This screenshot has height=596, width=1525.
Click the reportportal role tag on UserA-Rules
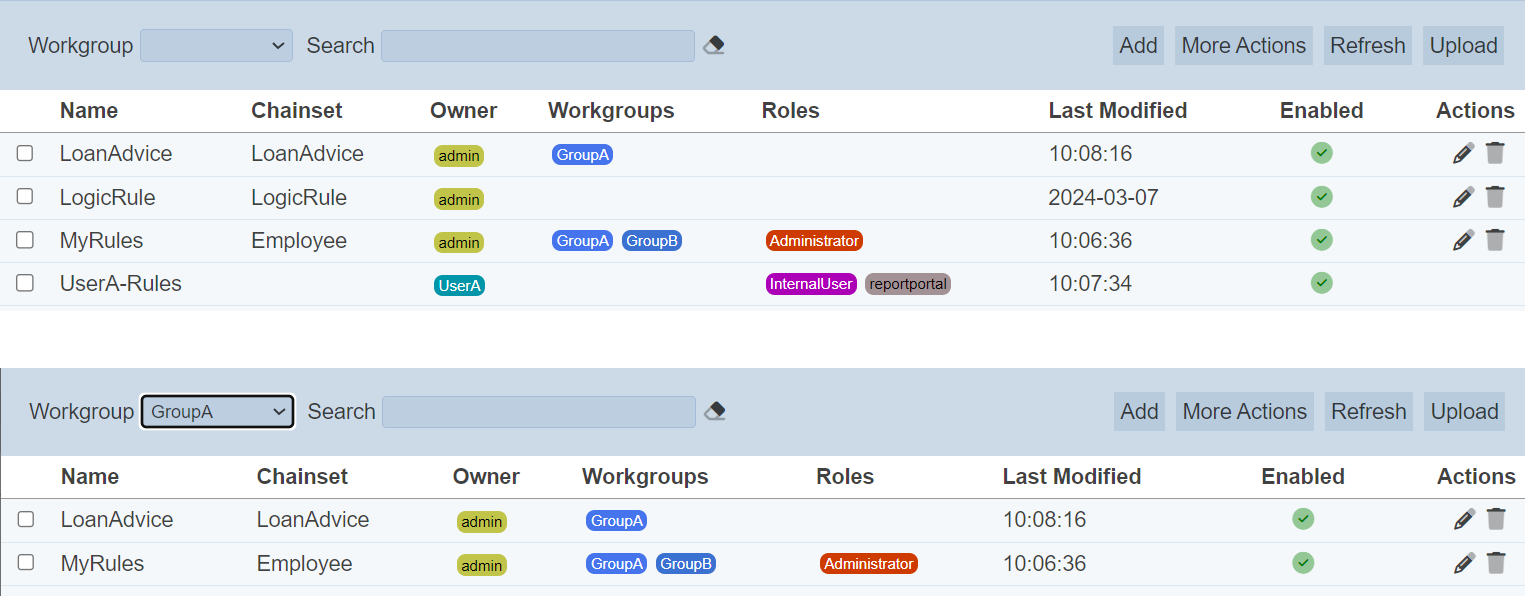(908, 284)
